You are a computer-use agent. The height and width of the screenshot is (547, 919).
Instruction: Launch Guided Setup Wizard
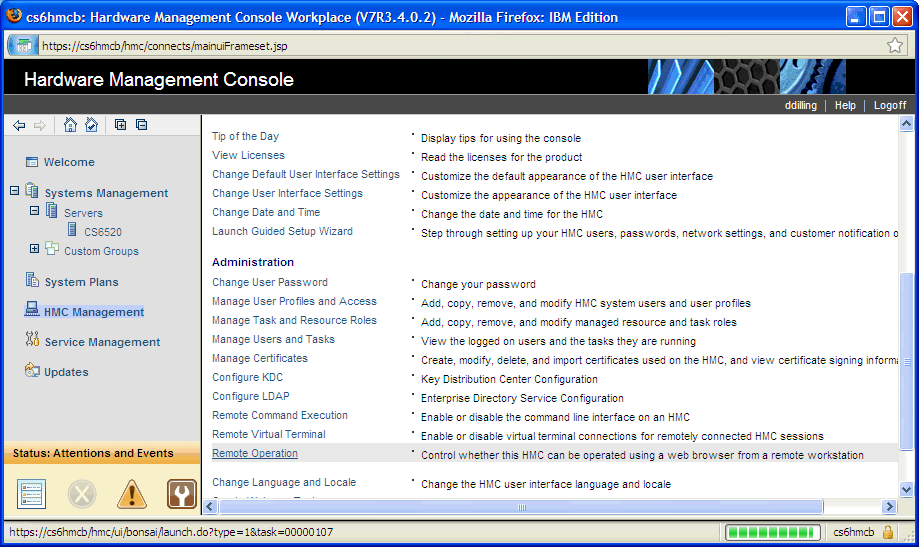[x=282, y=232]
